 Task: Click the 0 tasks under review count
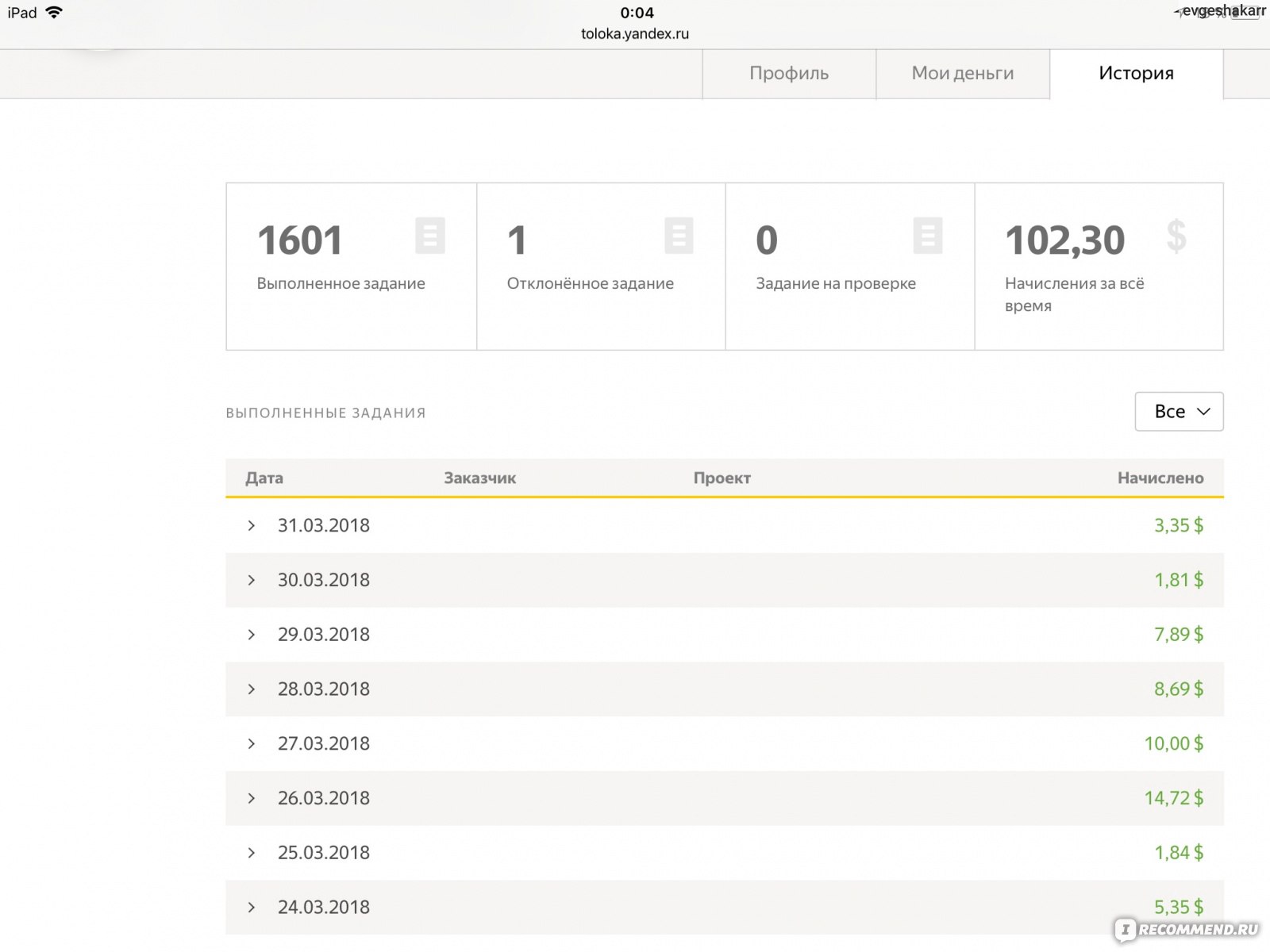pyautogui.click(x=767, y=240)
